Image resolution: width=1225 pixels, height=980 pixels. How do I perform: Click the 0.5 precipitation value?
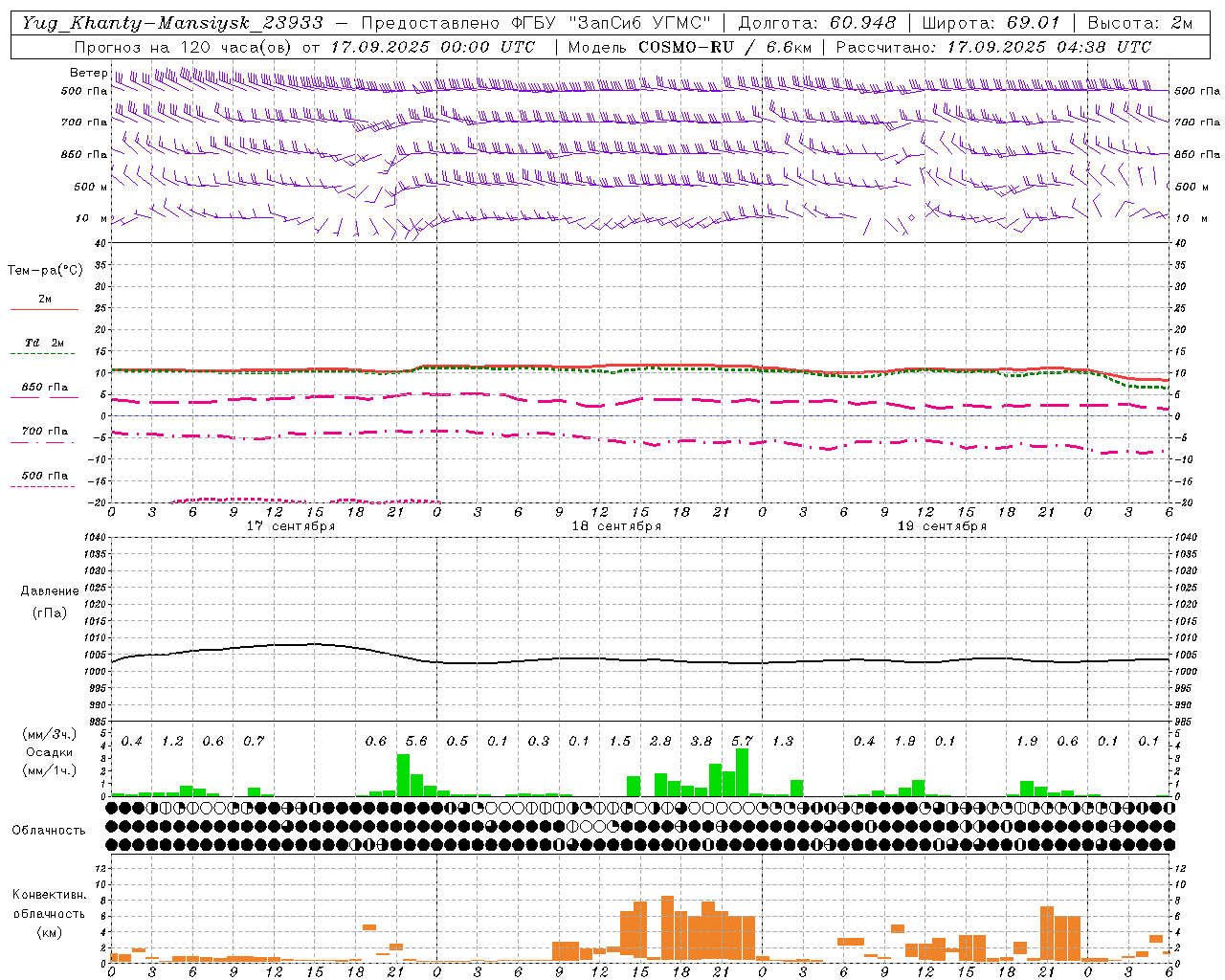click(457, 742)
